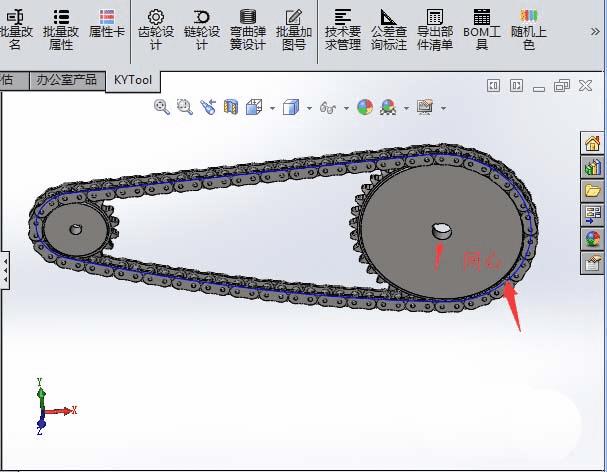Open Appearances color ball in task pane
The height and width of the screenshot is (472, 607).
tap(592, 239)
